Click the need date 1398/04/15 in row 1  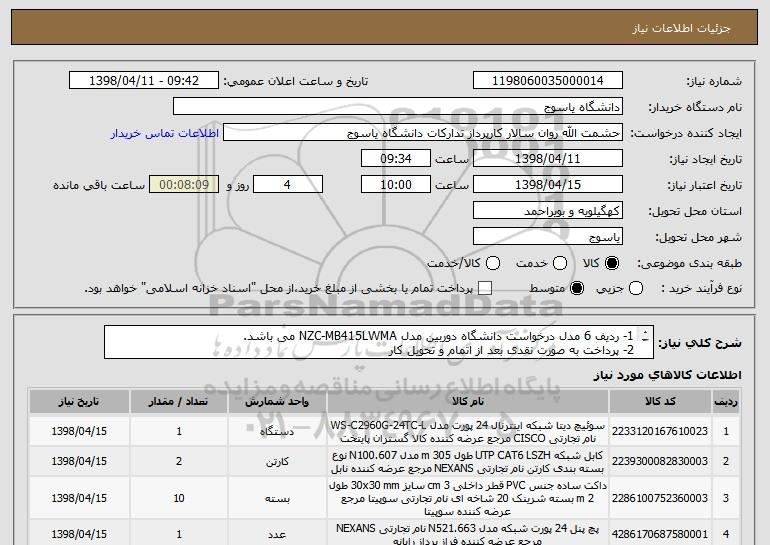pos(79,431)
